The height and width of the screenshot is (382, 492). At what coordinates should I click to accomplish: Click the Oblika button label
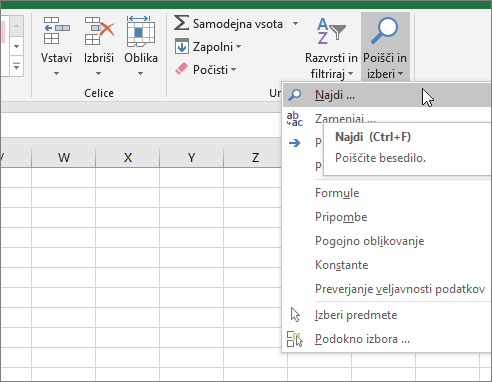click(x=141, y=58)
